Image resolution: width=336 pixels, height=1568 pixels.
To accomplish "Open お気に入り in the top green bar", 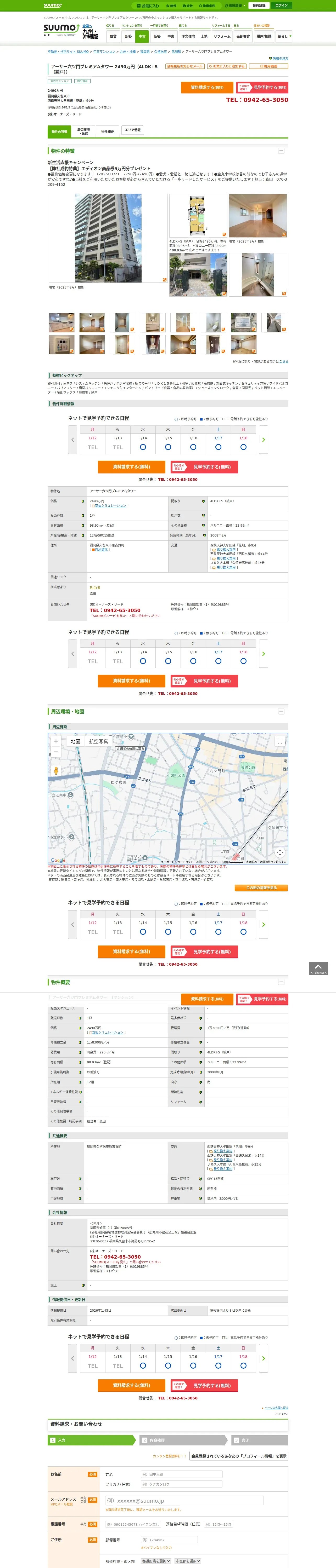I will click(x=148, y=5).
